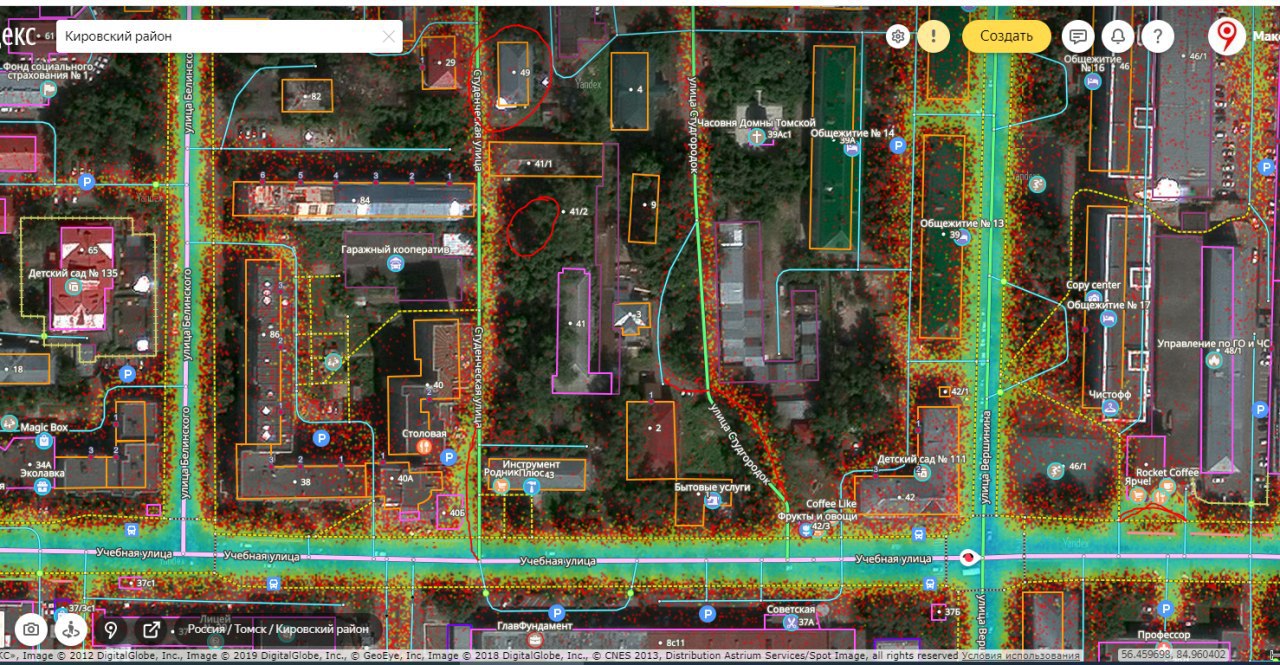1280x665 pixels.
Task: Click the 46/1 sports facility icon
Action: tap(1056, 471)
